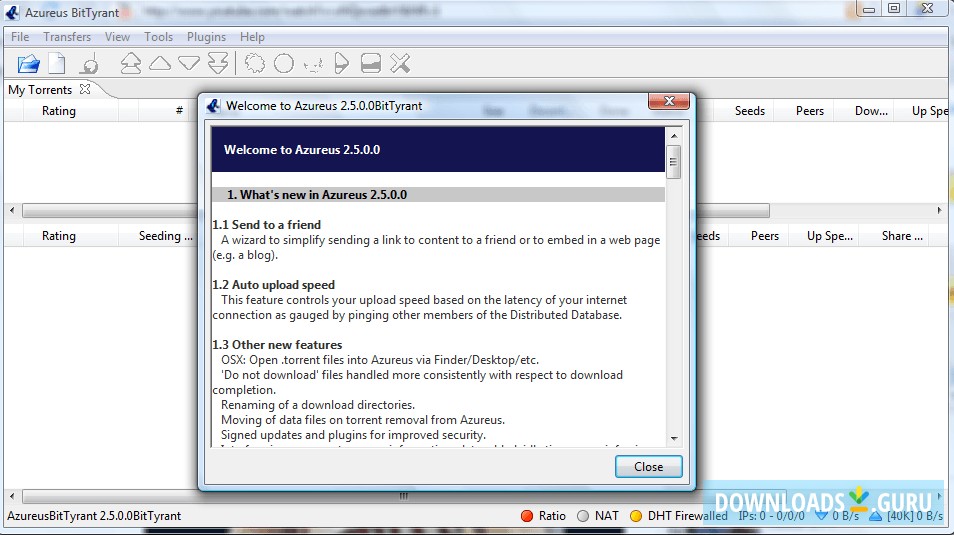Open the View menu
This screenshot has height=535, width=954.
coord(117,37)
